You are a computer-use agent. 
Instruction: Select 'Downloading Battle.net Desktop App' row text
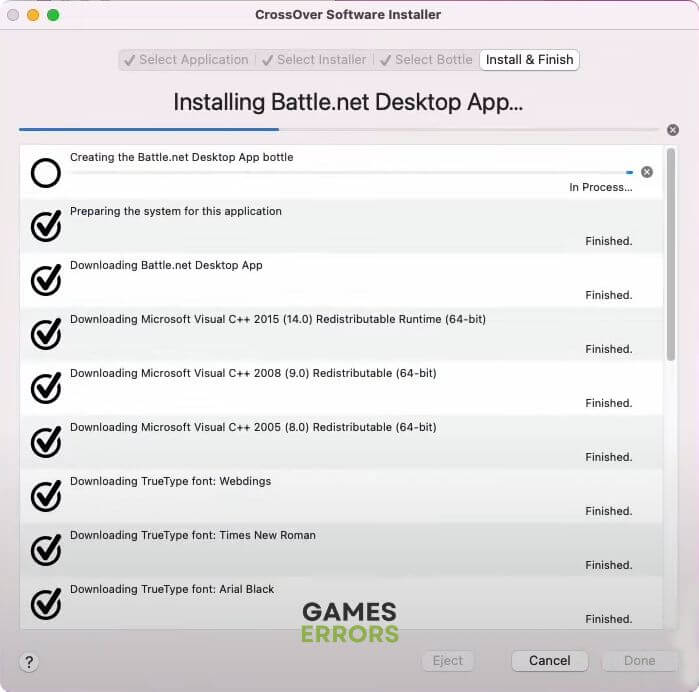[166, 265]
